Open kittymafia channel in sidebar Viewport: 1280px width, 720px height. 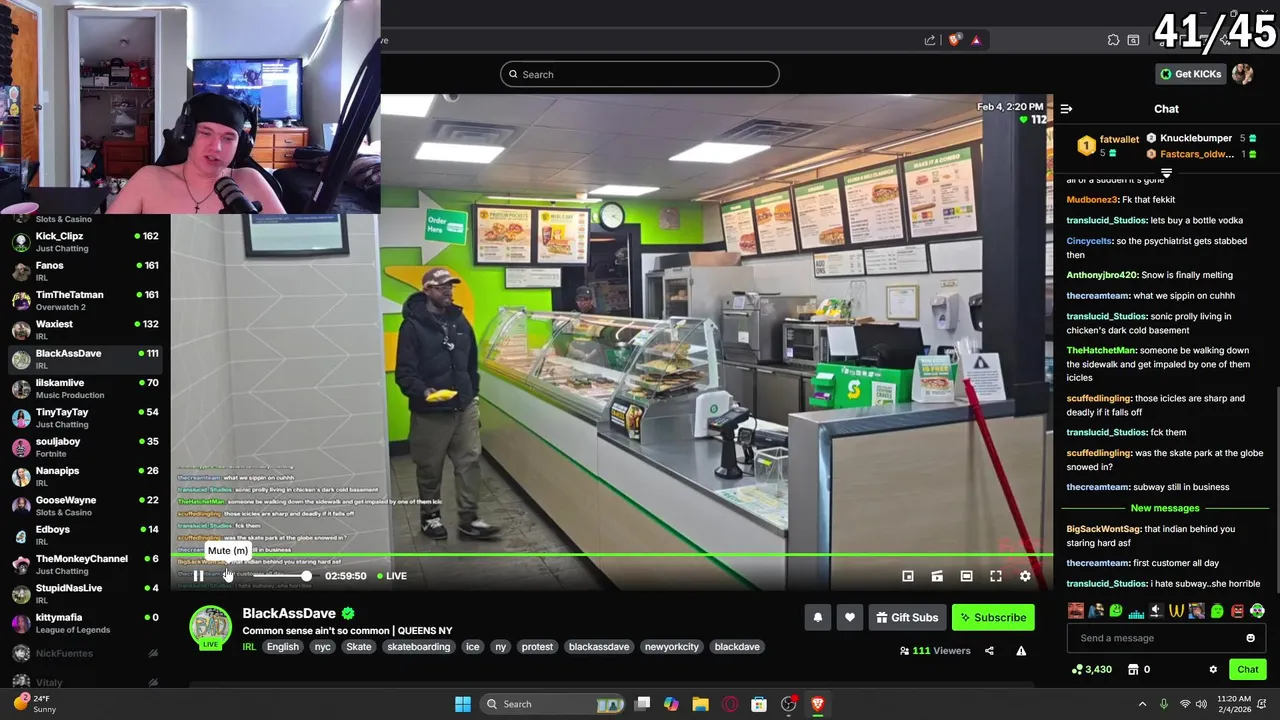pos(85,623)
